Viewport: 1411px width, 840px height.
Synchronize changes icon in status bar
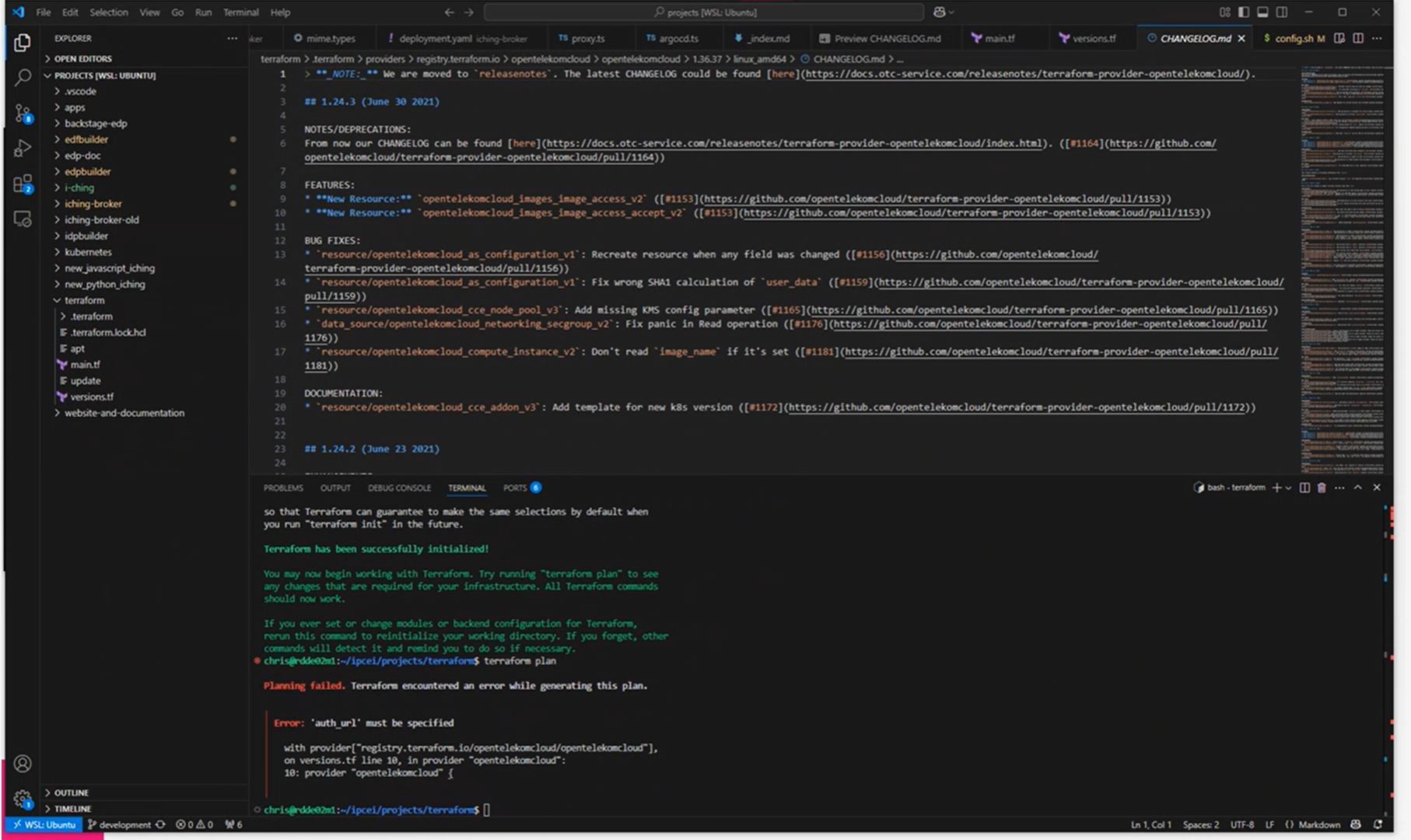[x=160, y=824]
